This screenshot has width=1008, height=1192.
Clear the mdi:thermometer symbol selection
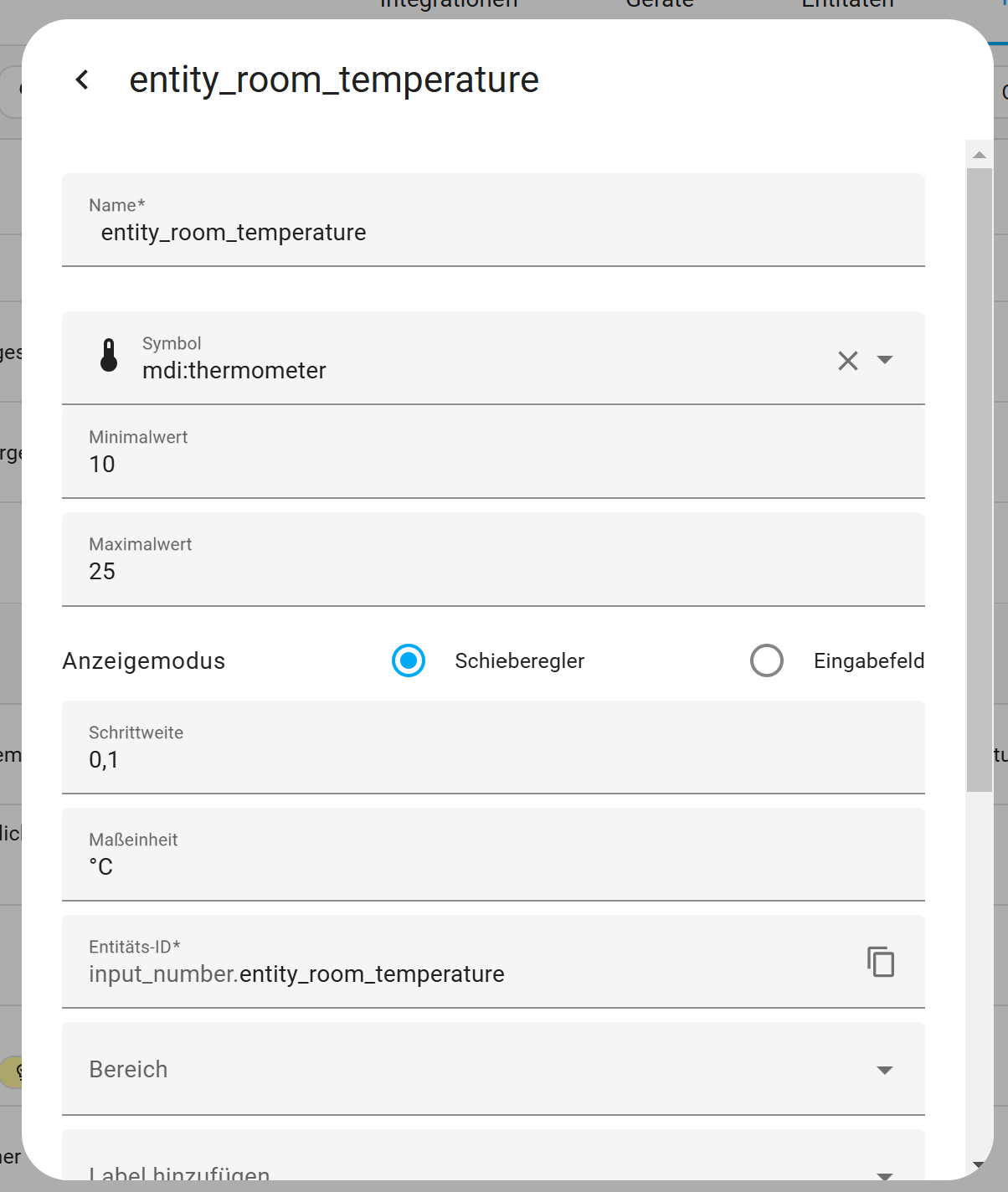click(847, 361)
